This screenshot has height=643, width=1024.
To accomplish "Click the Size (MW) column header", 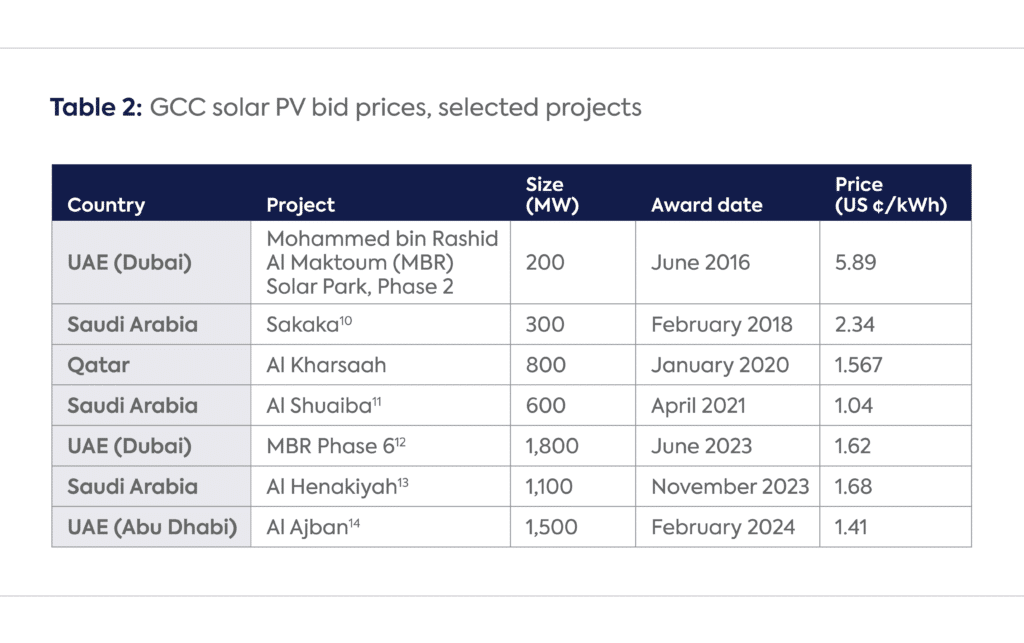I will 552,195.
